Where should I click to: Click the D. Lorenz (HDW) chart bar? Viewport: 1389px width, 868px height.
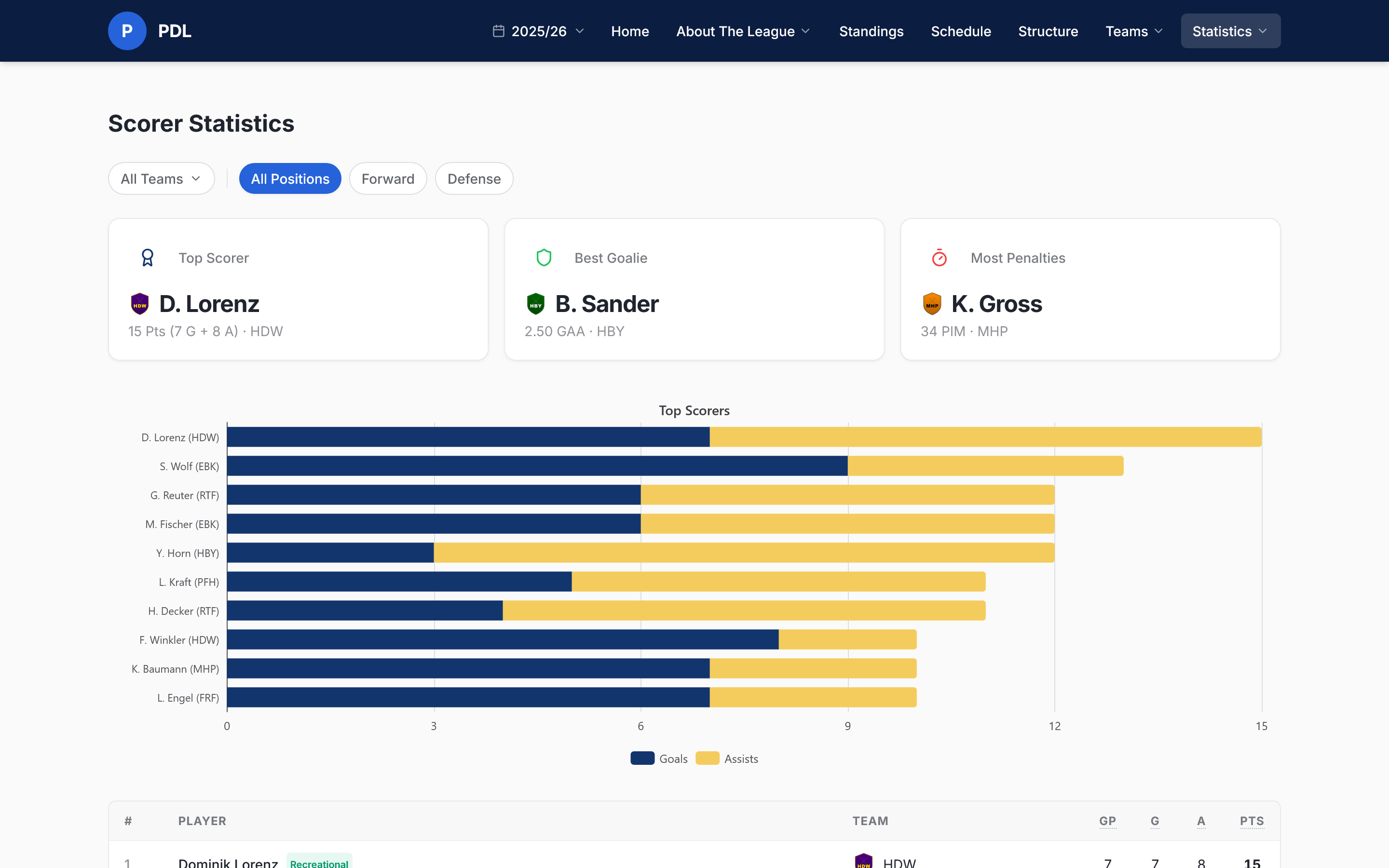point(744,437)
